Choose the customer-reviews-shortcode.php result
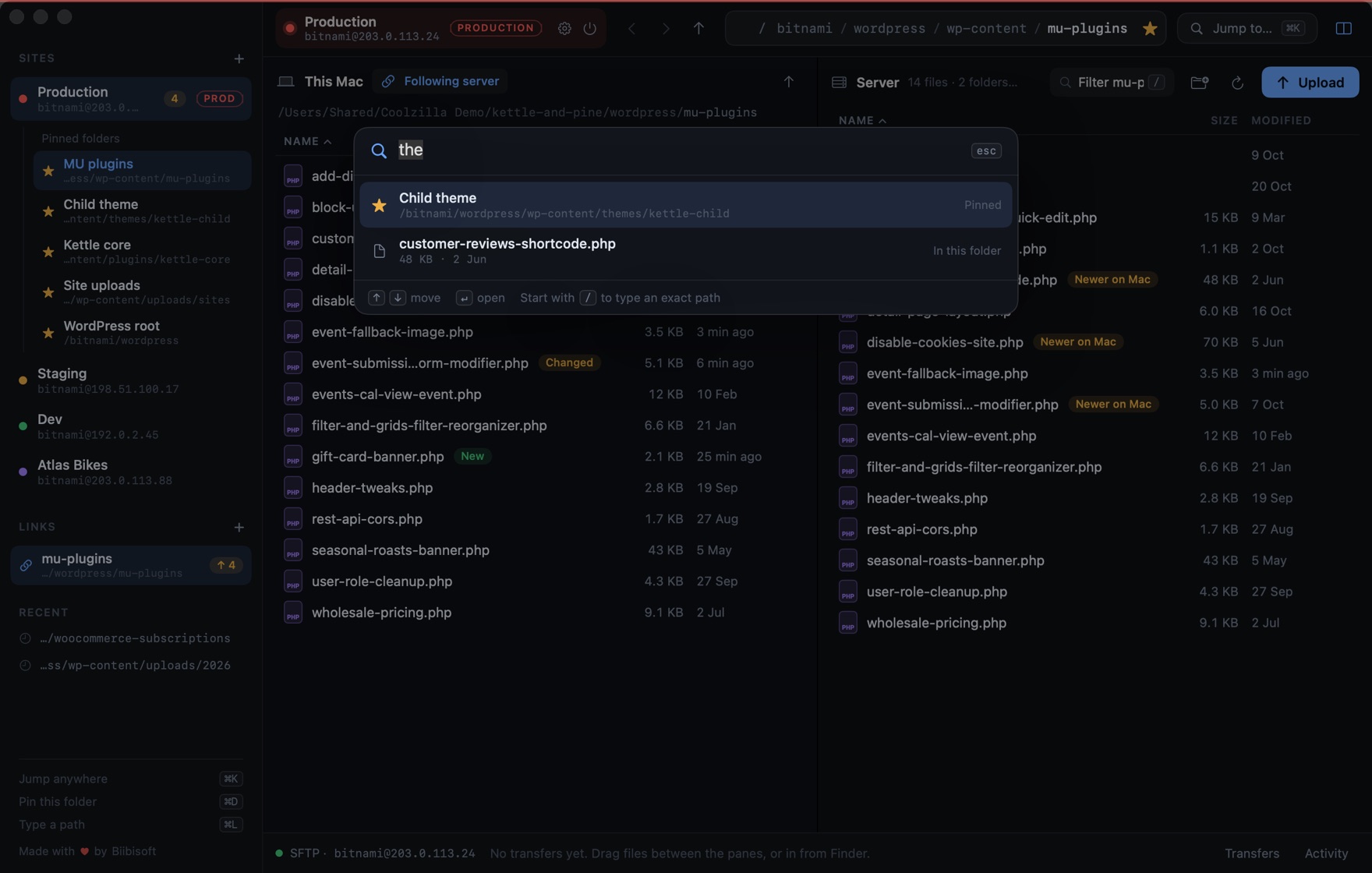 point(686,250)
